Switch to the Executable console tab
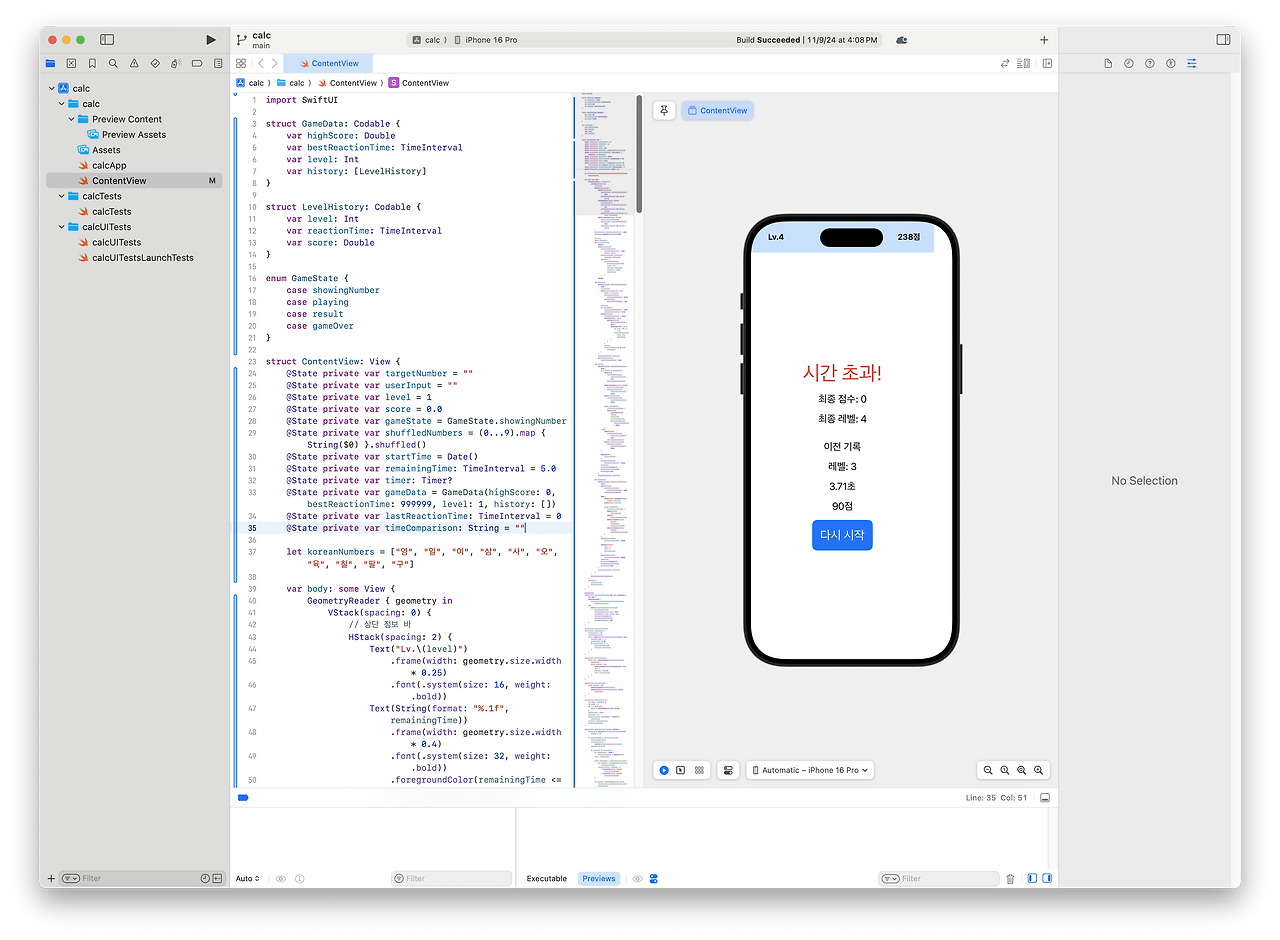 point(547,879)
